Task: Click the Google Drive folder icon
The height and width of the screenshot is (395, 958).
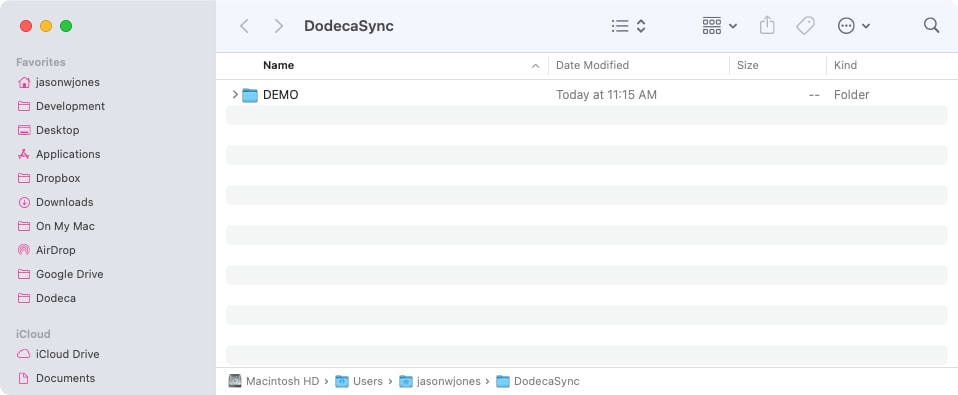Action: pyautogui.click(x=24, y=274)
